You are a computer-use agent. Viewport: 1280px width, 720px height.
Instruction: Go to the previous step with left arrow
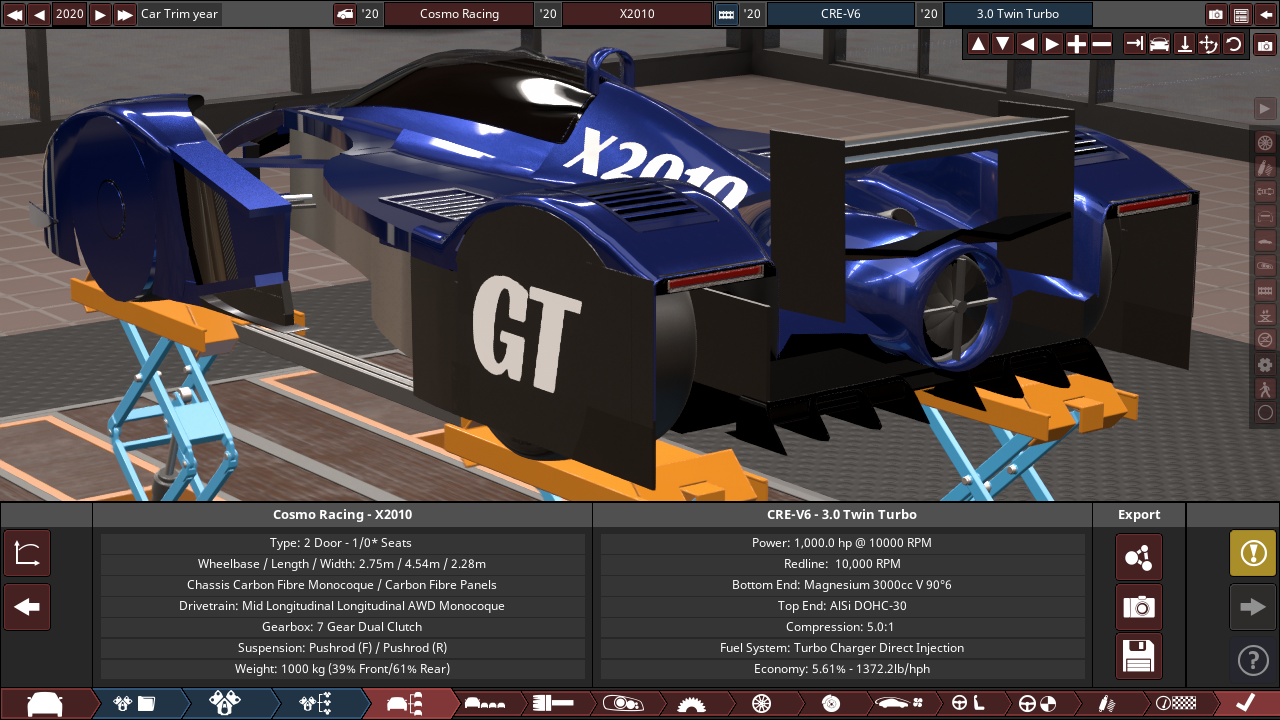27,607
